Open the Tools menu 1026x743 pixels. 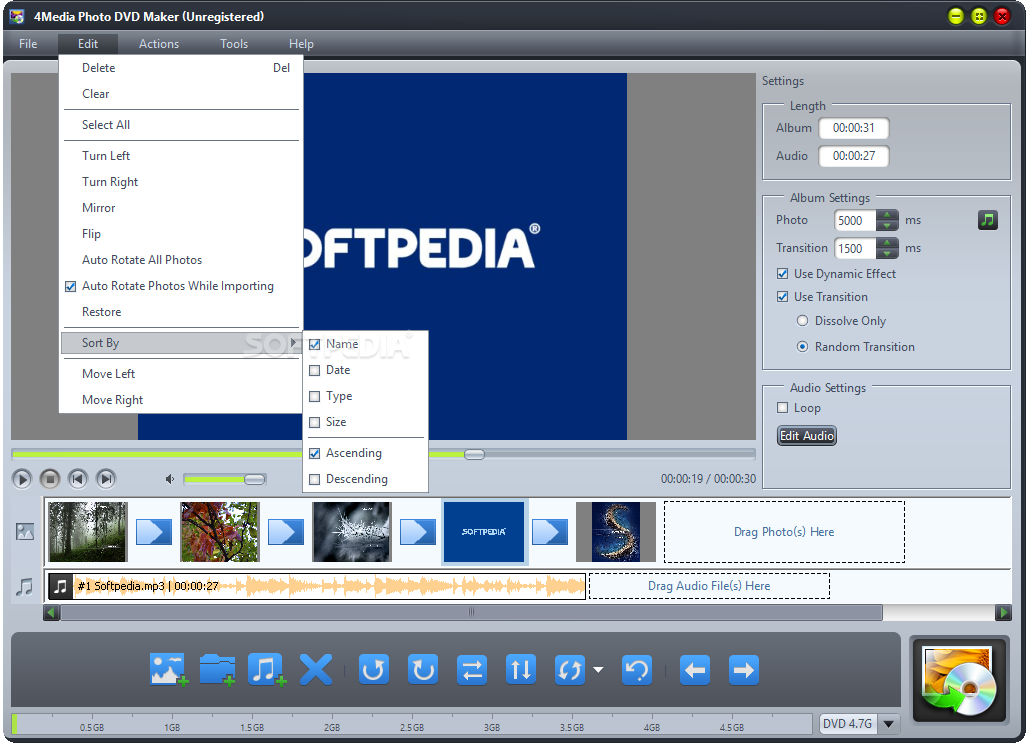click(x=234, y=44)
